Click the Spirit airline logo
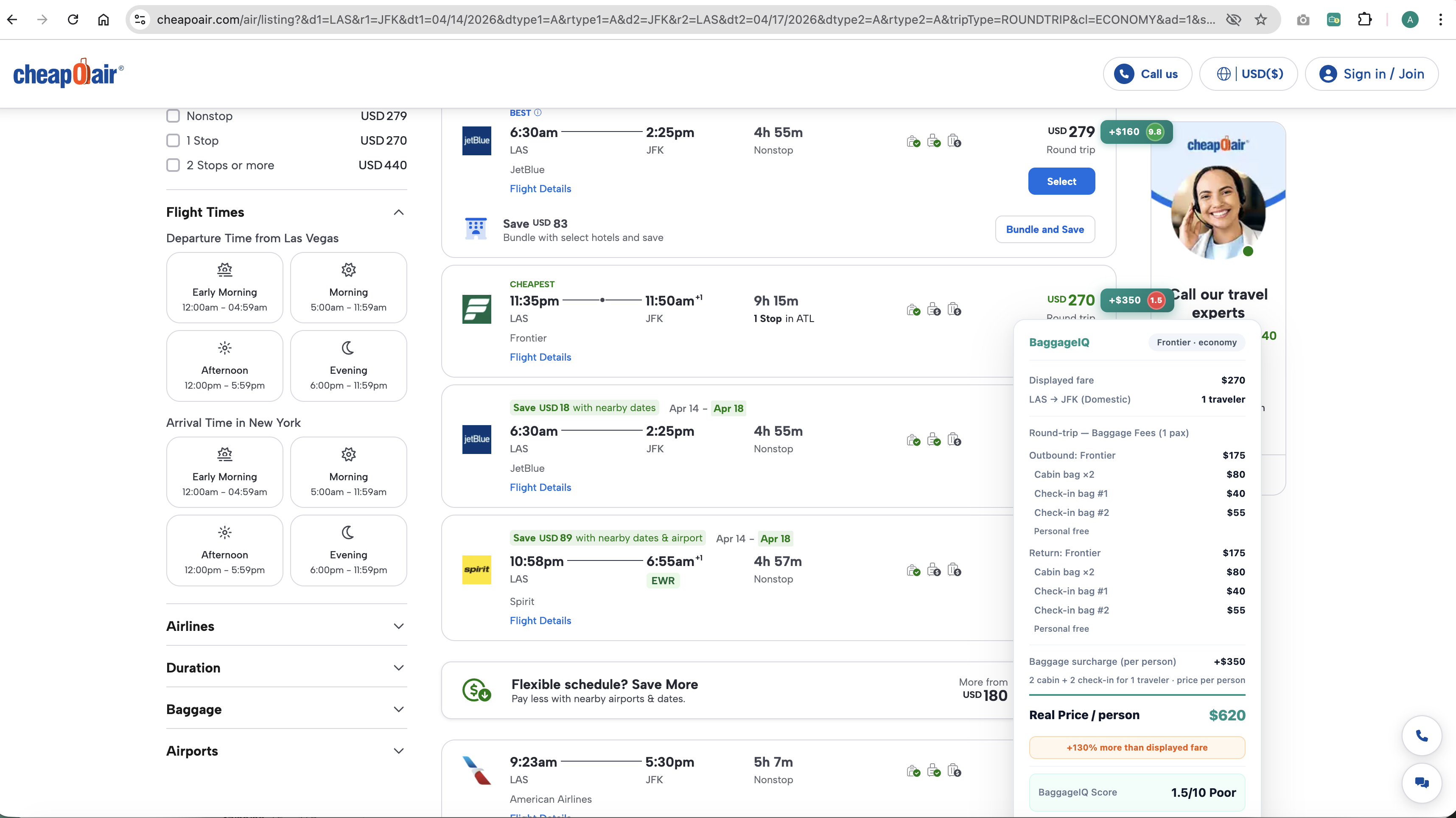The width and height of the screenshot is (1456, 818). [476, 569]
